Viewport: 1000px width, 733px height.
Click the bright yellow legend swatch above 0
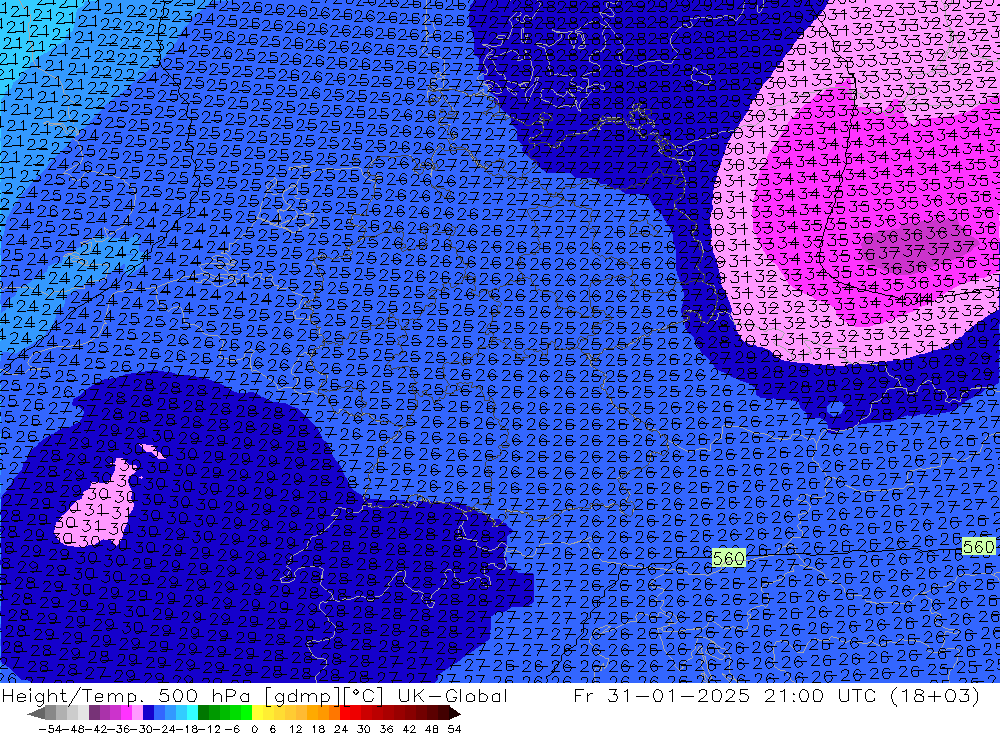pyautogui.click(x=257, y=713)
